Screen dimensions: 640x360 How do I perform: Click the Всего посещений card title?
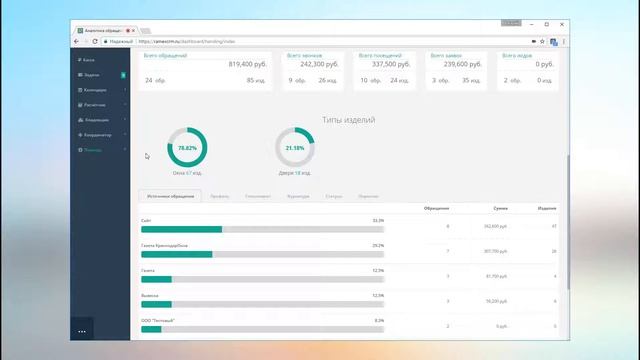pos(380,56)
